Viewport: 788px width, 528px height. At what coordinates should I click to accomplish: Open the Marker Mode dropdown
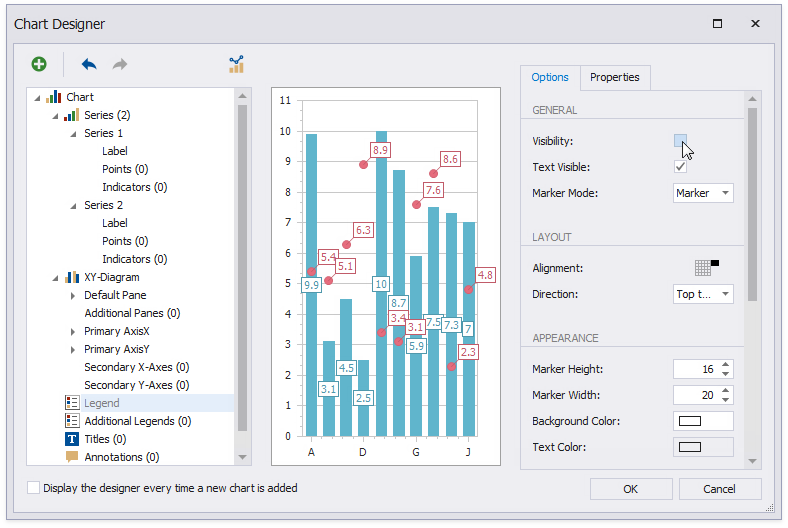coord(703,193)
